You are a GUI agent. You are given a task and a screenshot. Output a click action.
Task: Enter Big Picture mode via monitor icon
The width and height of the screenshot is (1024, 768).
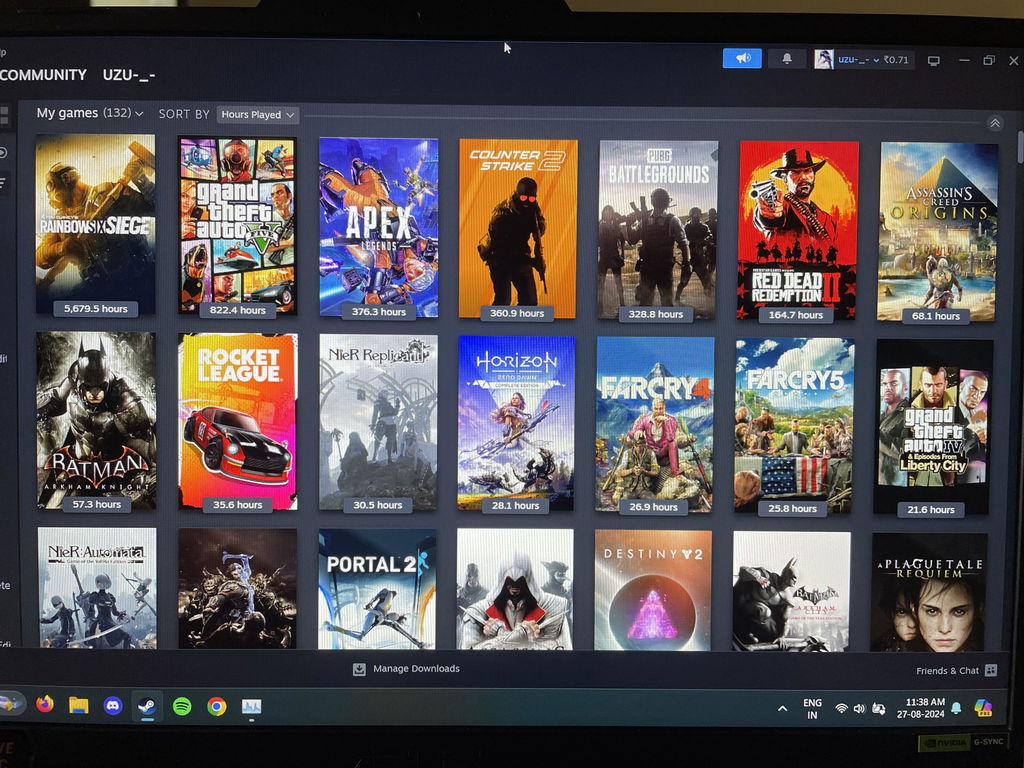coord(934,61)
